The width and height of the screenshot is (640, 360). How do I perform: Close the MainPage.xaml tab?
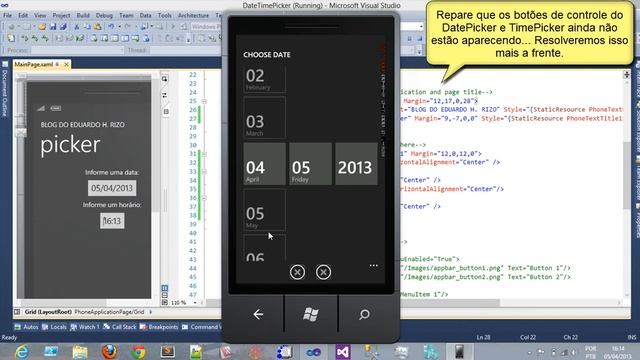(66, 64)
